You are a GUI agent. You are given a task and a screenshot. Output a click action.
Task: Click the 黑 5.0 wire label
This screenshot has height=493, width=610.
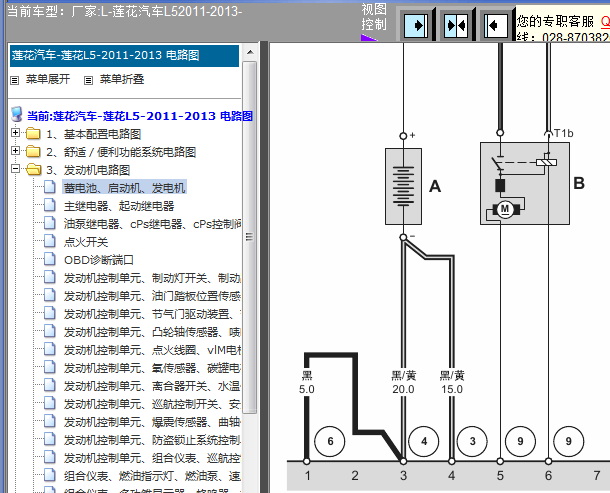click(x=307, y=382)
